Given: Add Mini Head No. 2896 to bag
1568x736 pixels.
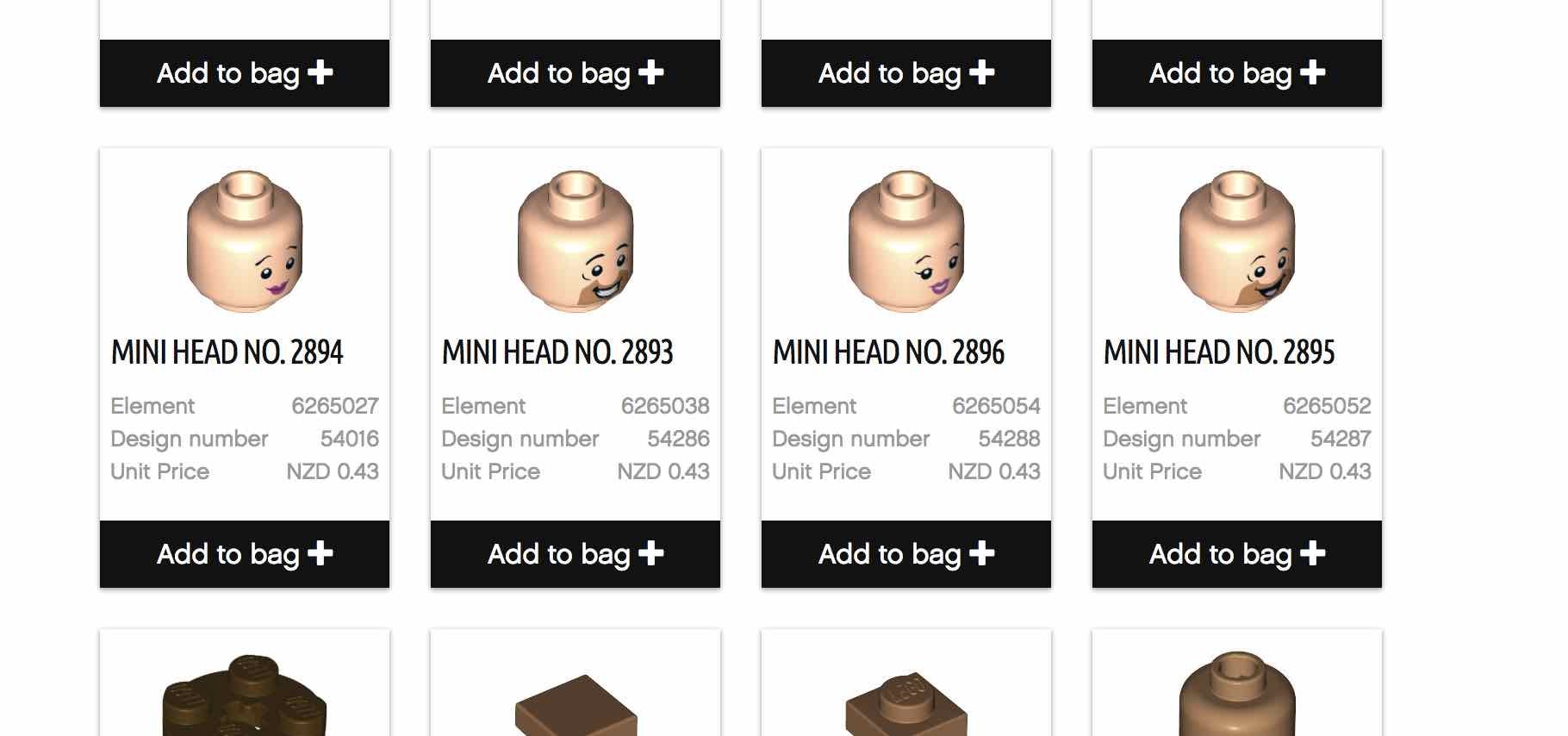Looking at the screenshot, I should tap(906, 554).
